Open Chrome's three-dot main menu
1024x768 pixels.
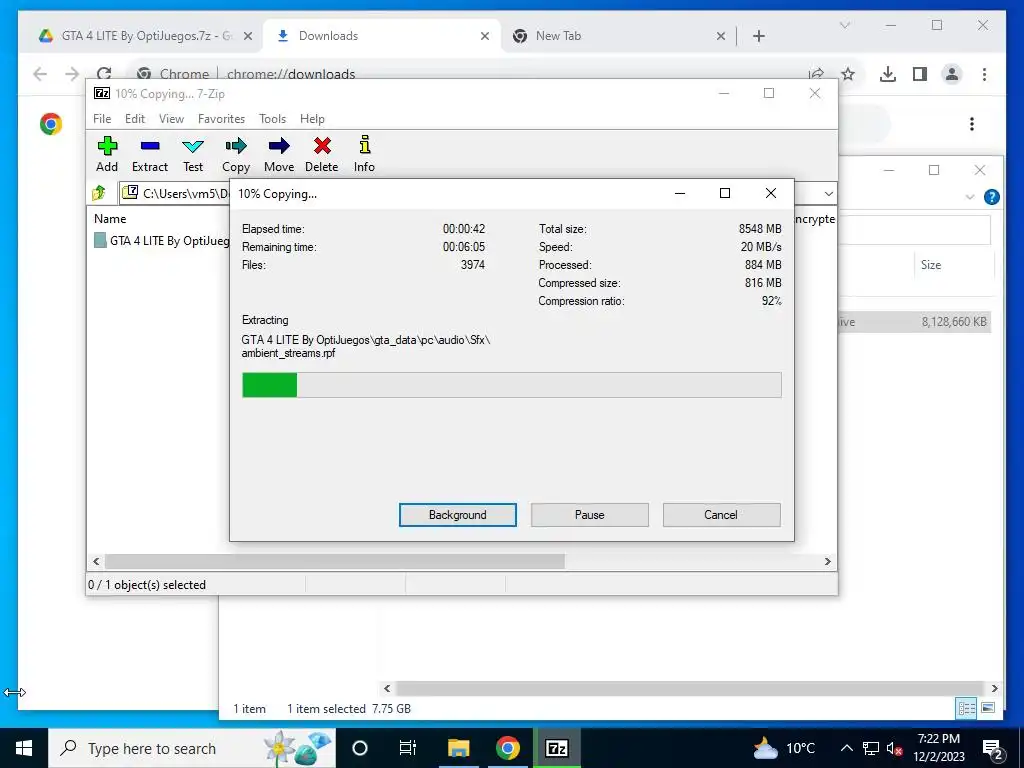click(984, 74)
